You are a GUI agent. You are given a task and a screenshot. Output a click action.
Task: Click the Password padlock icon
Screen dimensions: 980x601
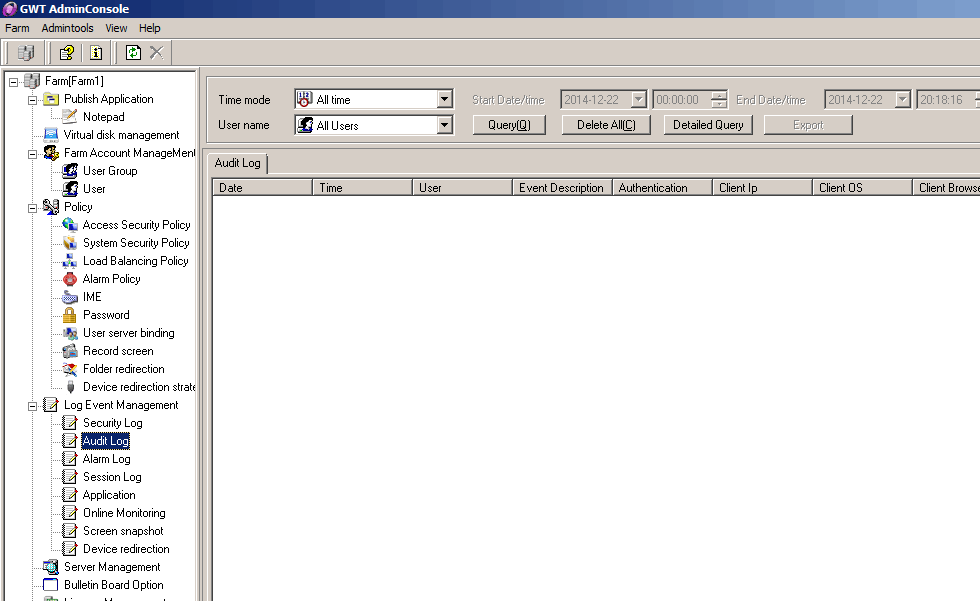(70, 315)
